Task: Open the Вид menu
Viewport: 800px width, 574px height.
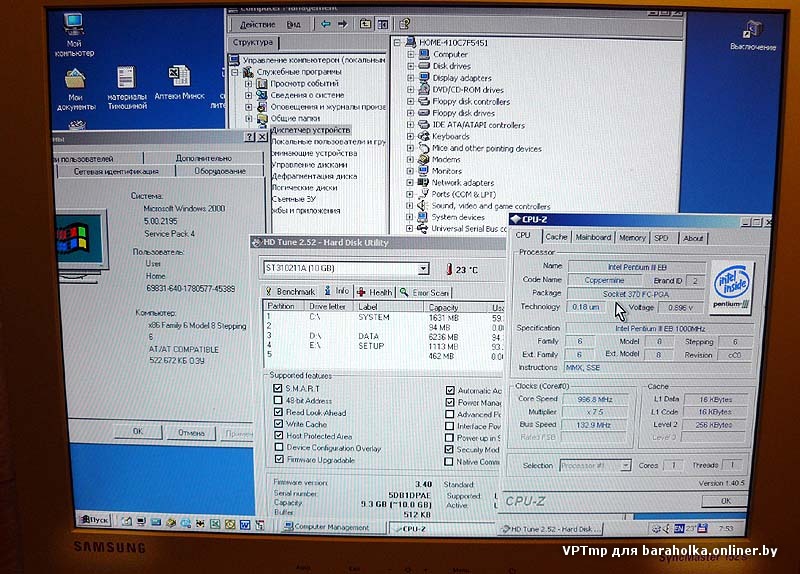Action: [x=293, y=24]
